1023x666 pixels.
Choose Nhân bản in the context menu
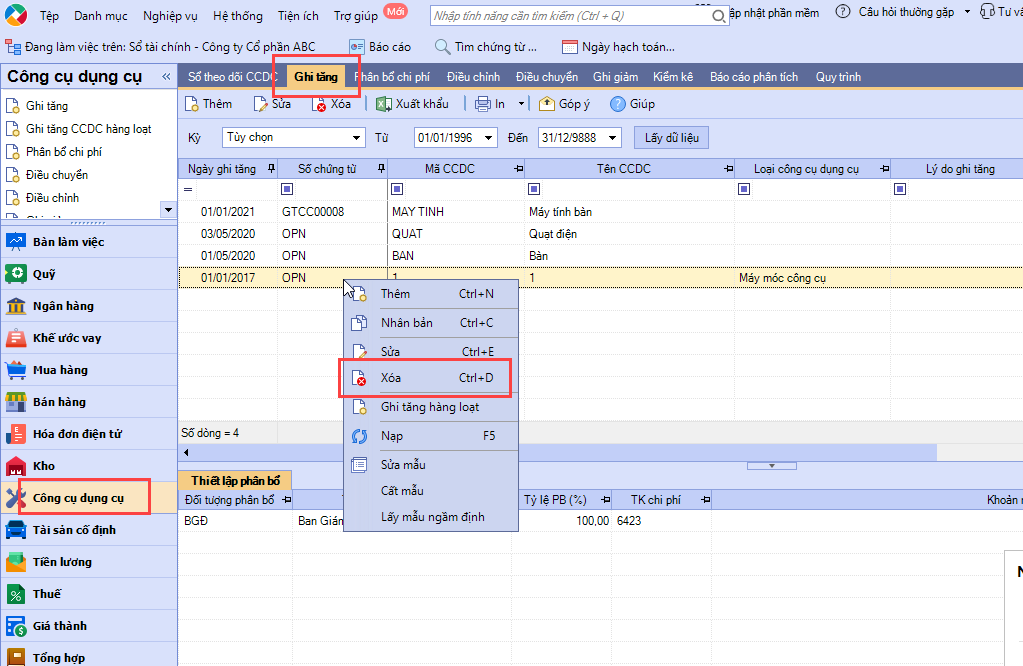tap(431, 323)
